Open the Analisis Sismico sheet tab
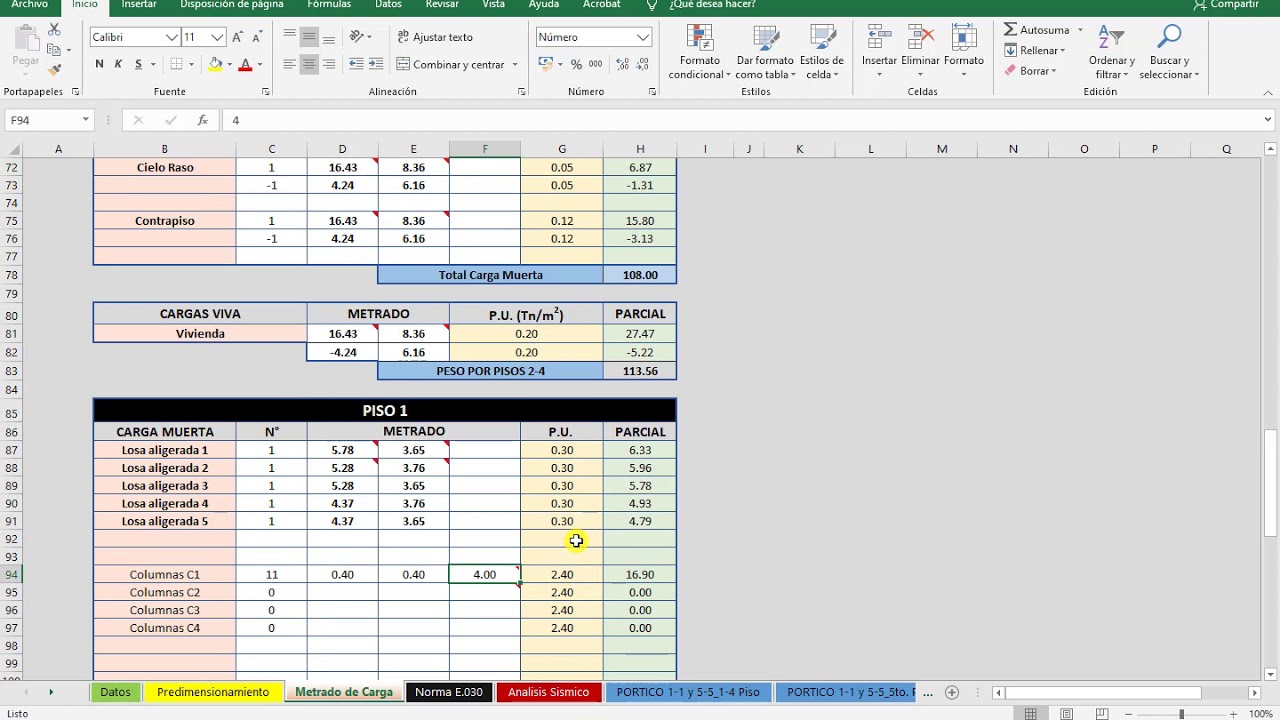Viewport: 1280px width, 720px height. [x=548, y=692]
